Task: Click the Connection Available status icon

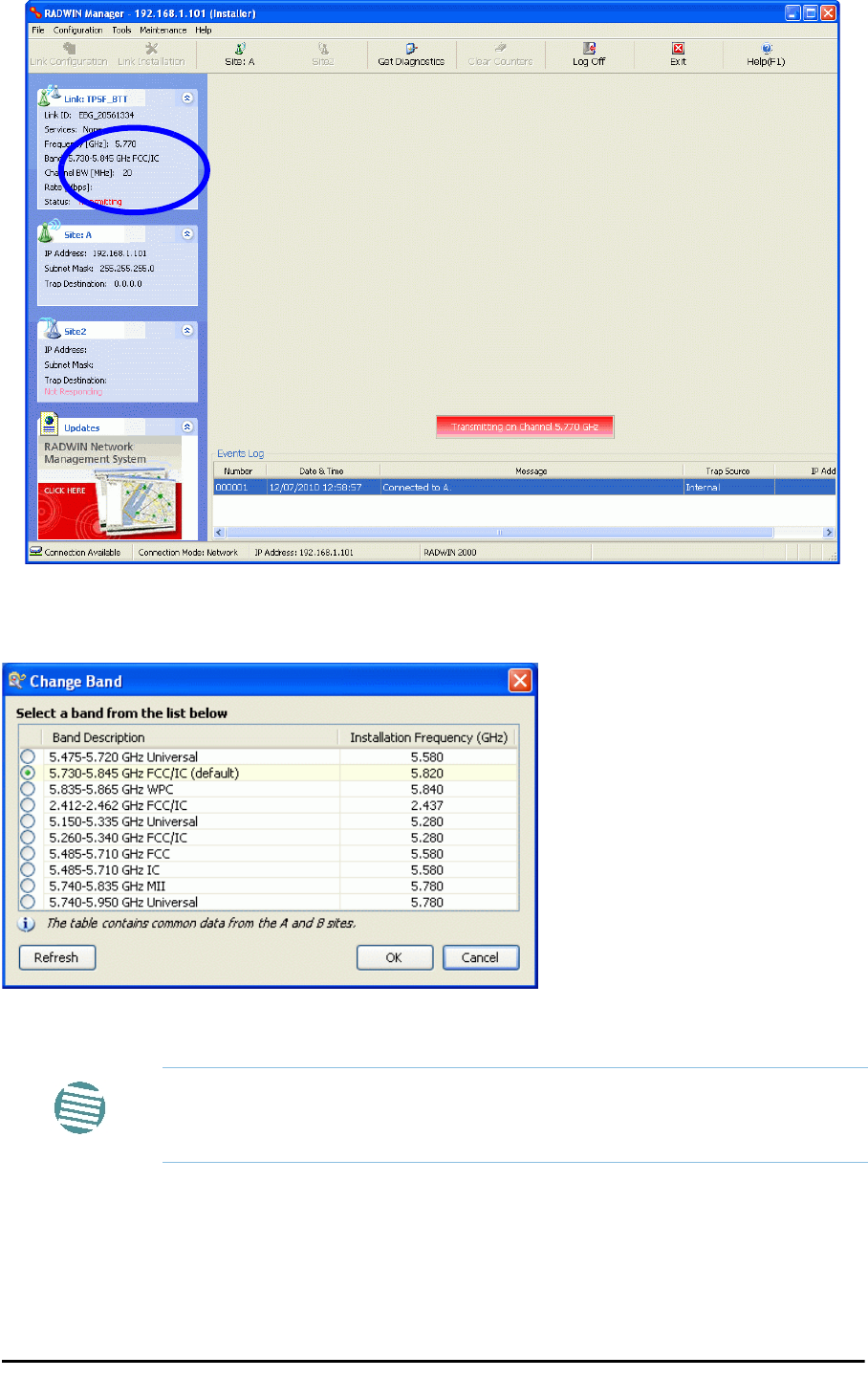Action: [x=36, y=552]
